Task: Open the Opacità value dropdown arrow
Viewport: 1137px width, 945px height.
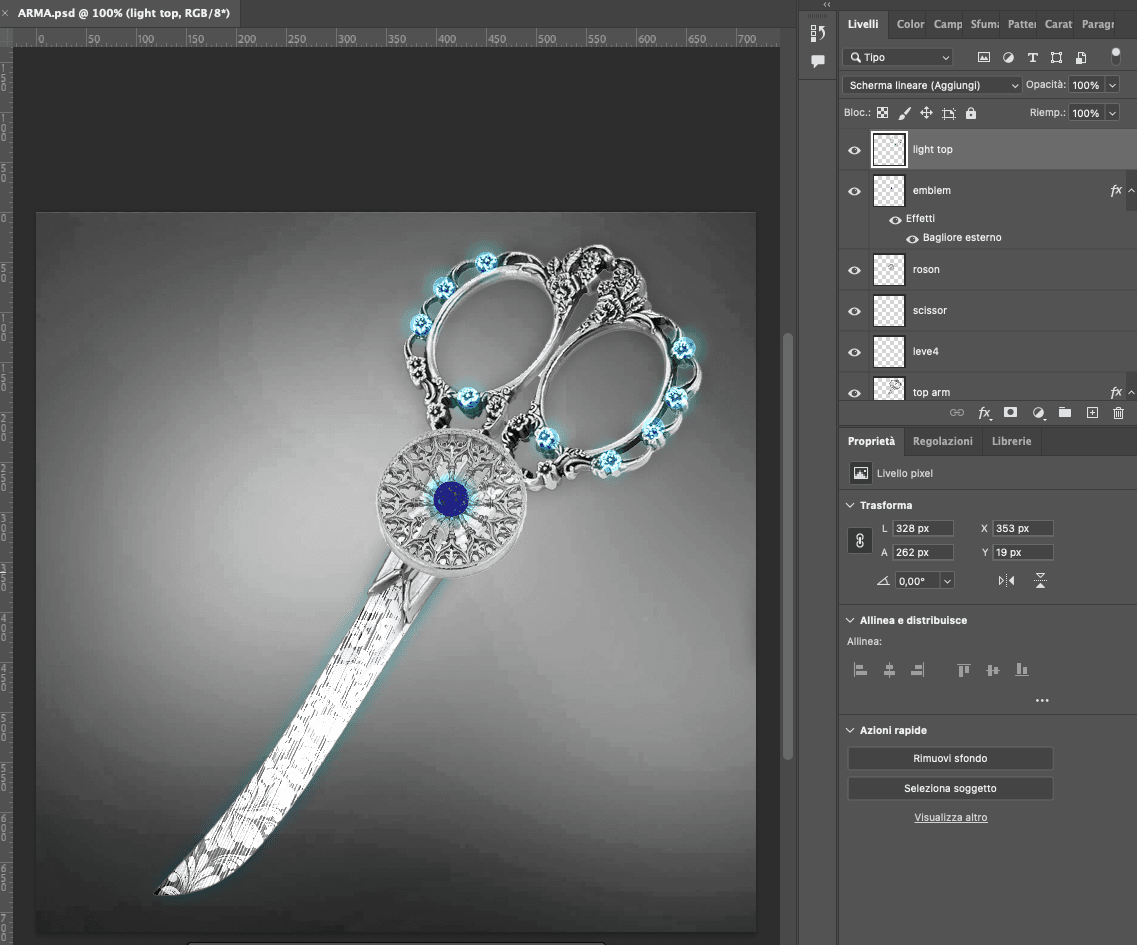Action: pos(1112,85)
